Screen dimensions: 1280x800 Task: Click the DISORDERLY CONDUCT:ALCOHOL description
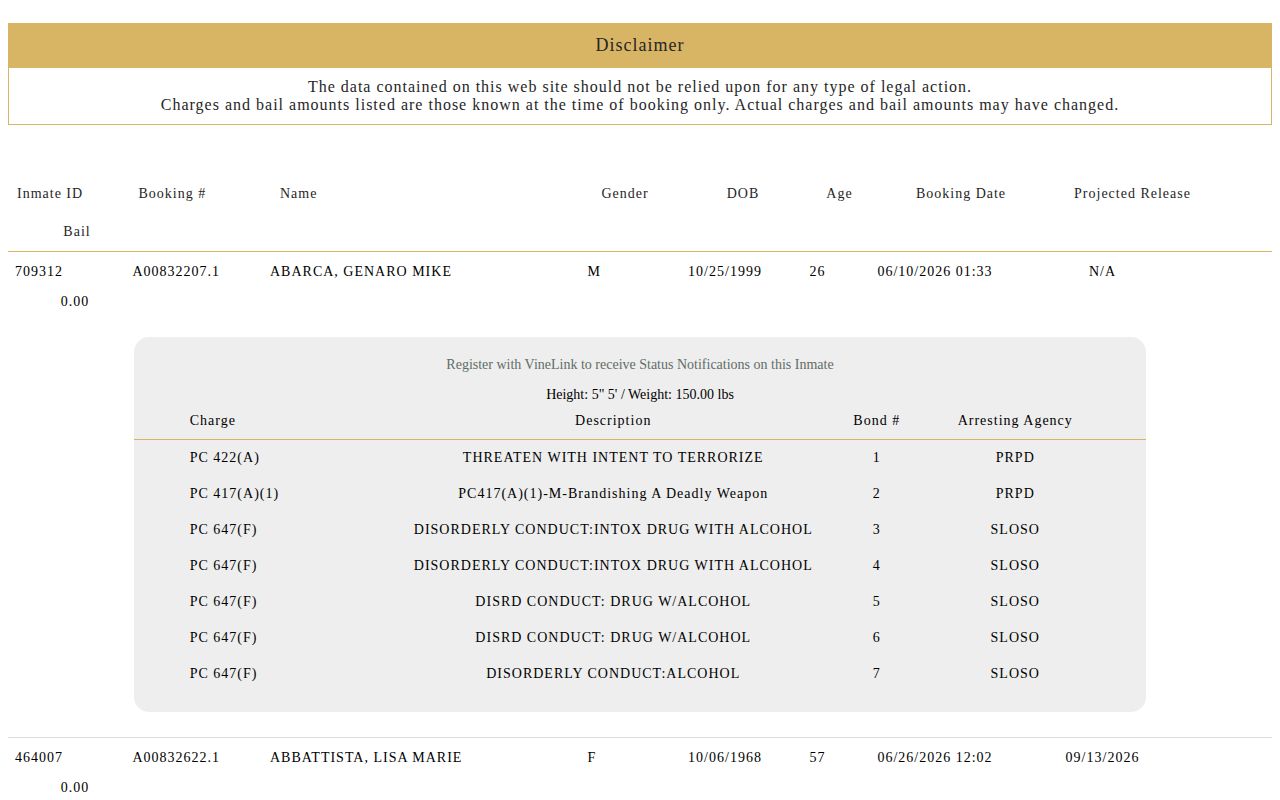(x=613, y=673)
